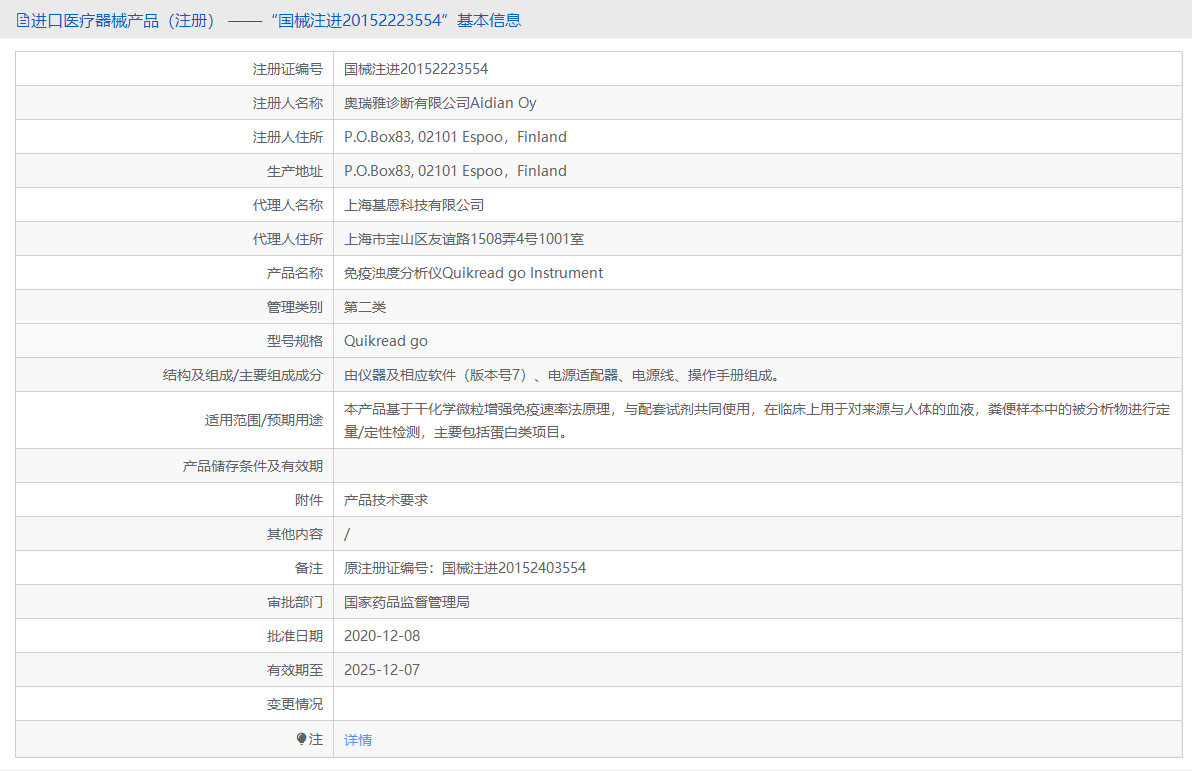This screenshot has width=1192, height=771.
Task: Click the document icon before the page title
Action: tap(20, 19)
